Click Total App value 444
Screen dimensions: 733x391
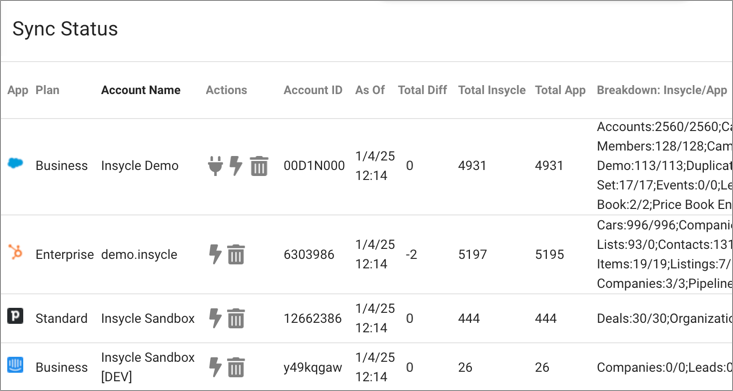[x=546, y=319]
